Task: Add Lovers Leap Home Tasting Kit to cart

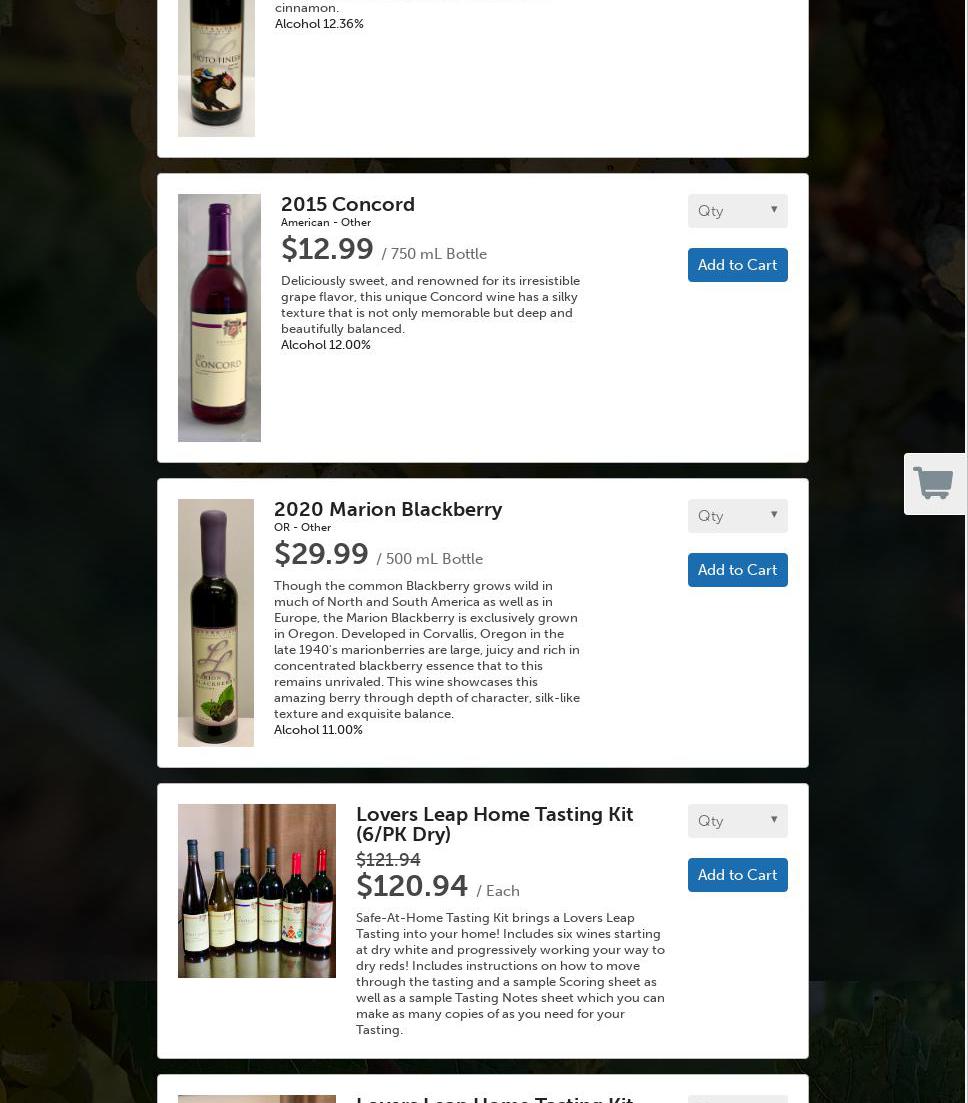Action: (737, 875)
